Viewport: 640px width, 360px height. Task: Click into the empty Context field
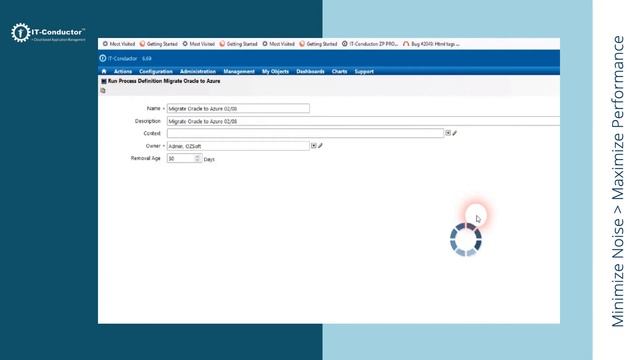(x=305, y=133)
